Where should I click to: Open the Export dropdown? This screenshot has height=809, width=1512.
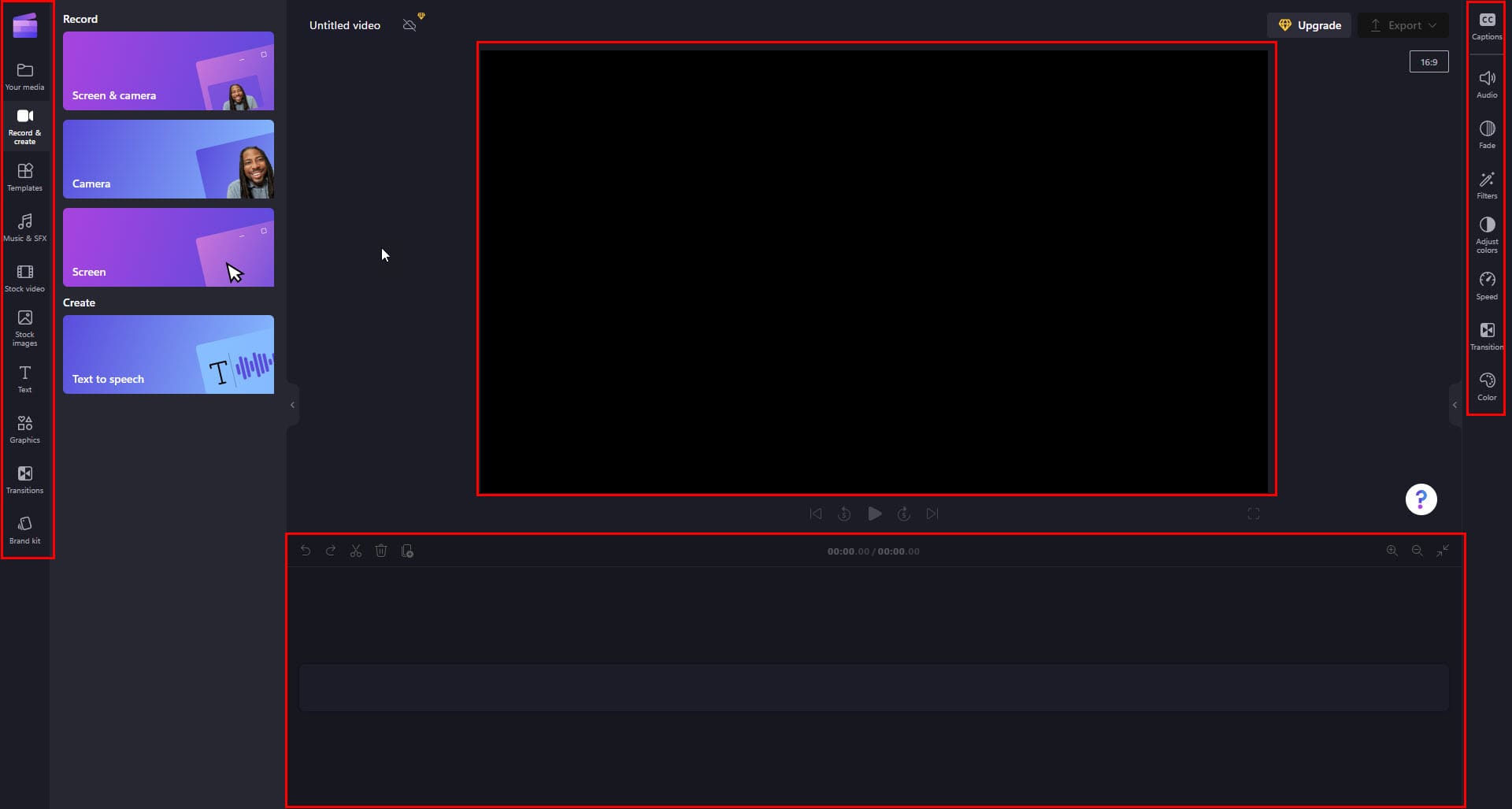pyautogui.click(x=1403, y=25)
